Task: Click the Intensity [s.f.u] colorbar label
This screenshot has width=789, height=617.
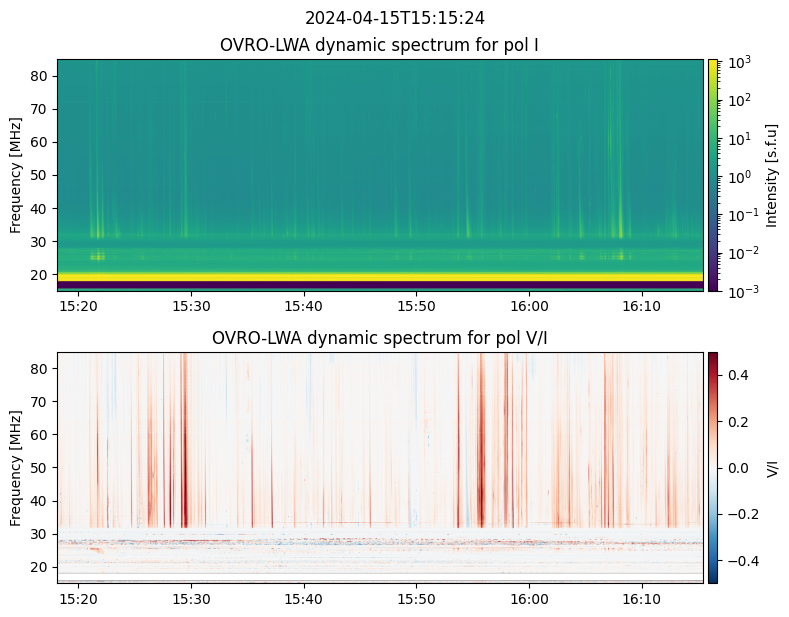Action: (x=771, y=175)
